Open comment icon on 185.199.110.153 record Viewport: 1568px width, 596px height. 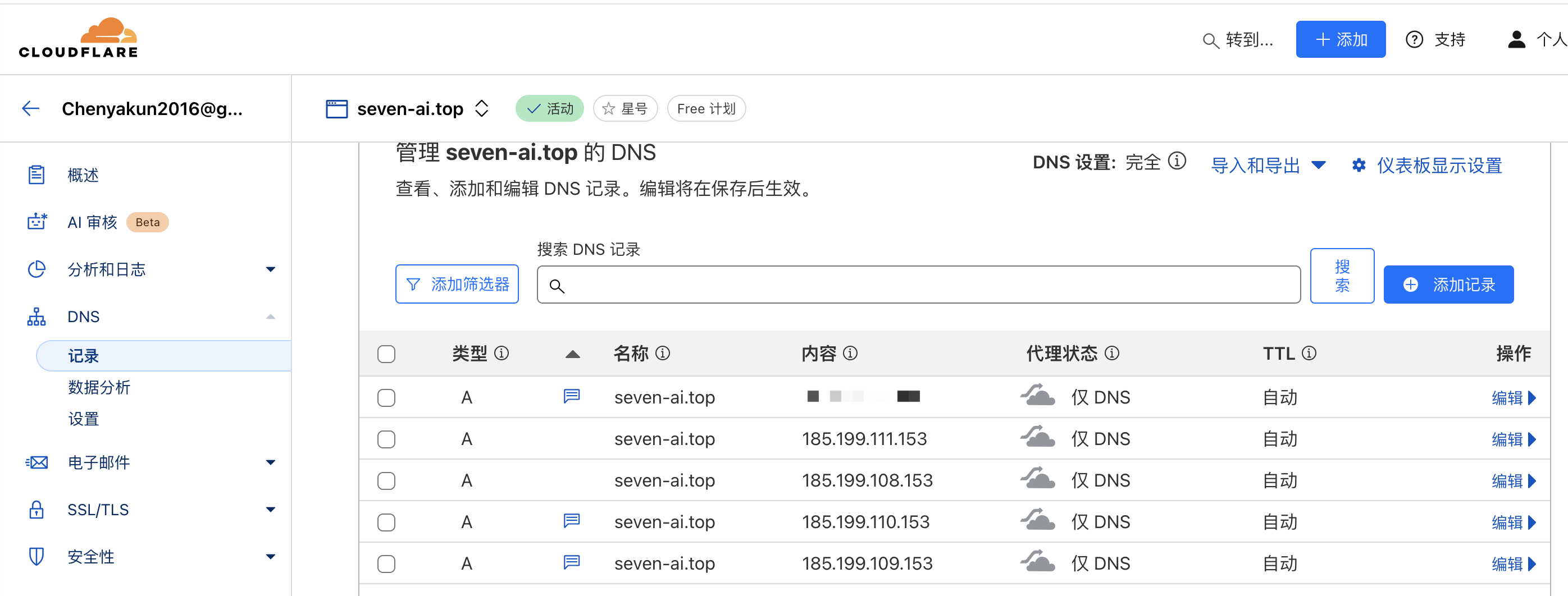[x=571, y=521]
